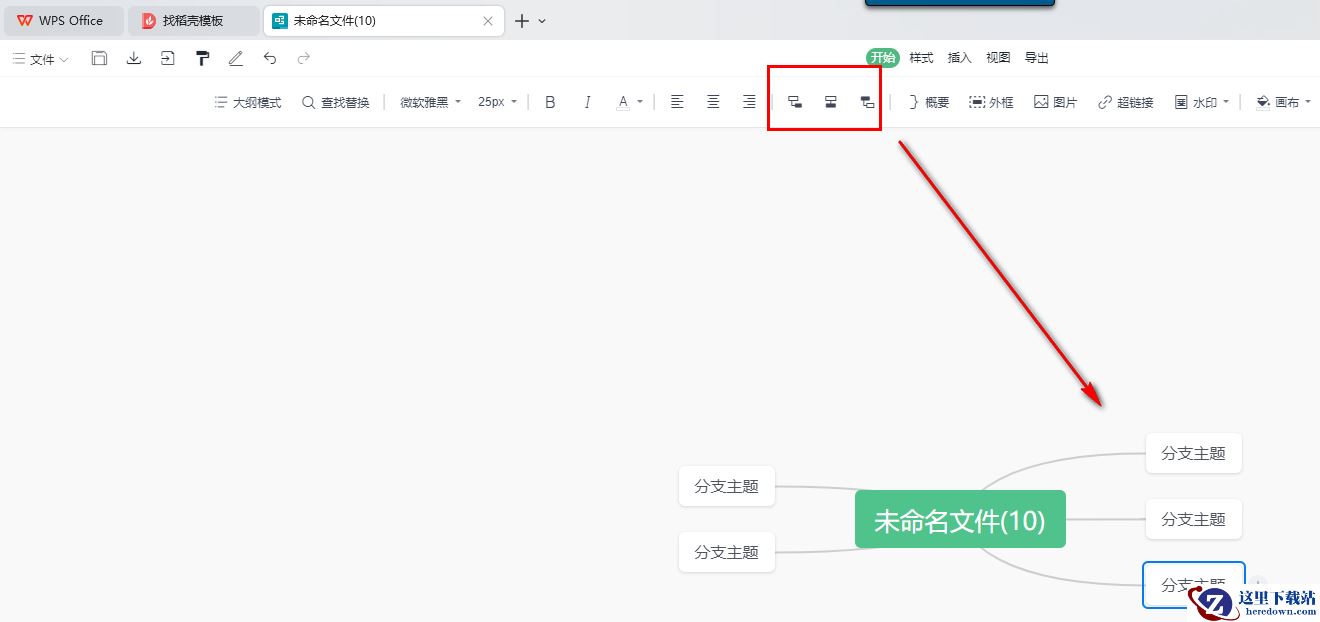Undo the last action
The image size is (1320, 622).
[270, 58]
